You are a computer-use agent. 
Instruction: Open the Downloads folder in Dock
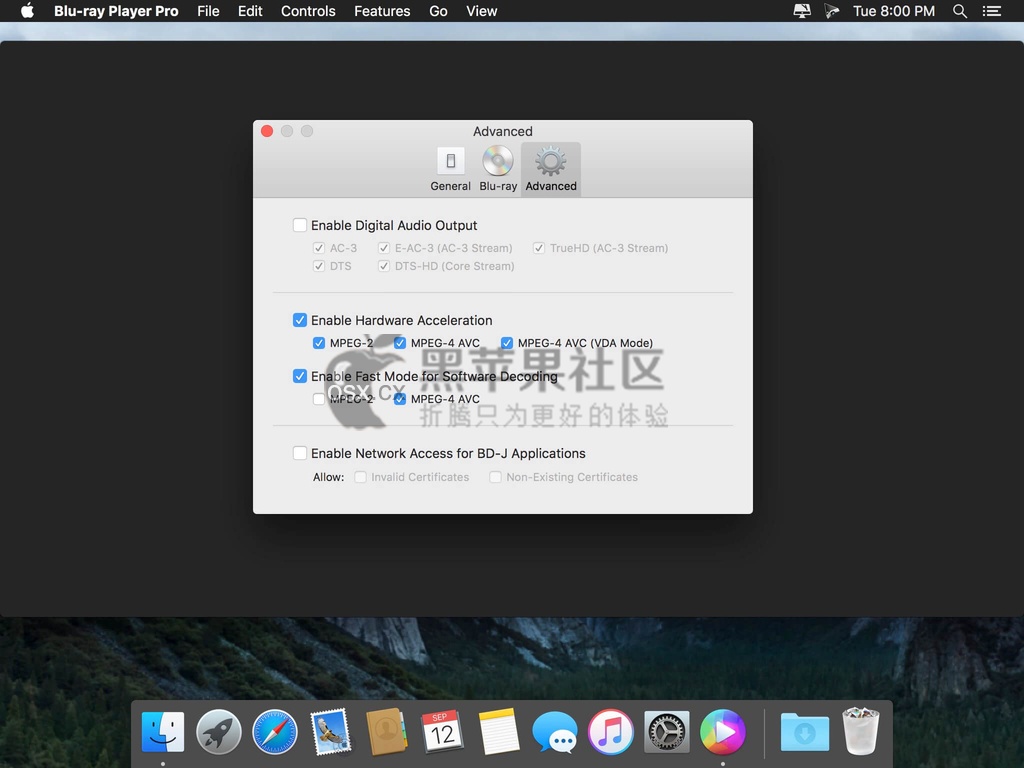coord(805,732)
